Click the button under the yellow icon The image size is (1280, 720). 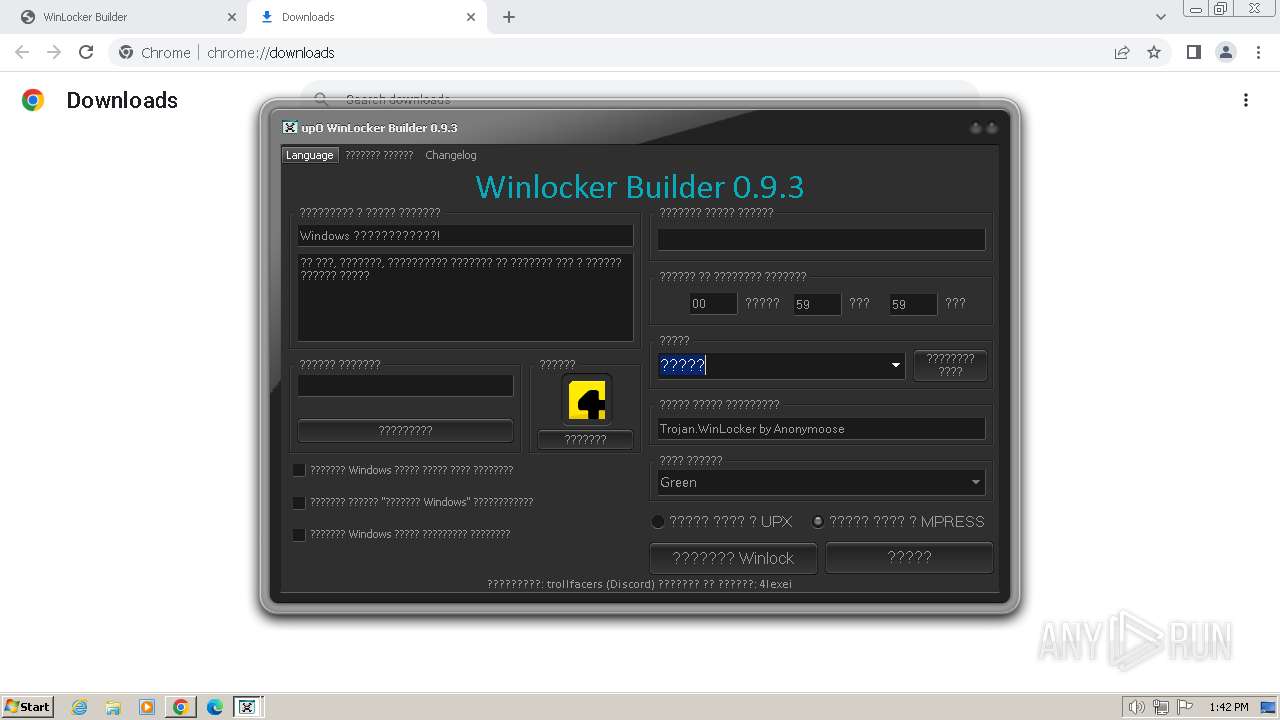(585, 440)
